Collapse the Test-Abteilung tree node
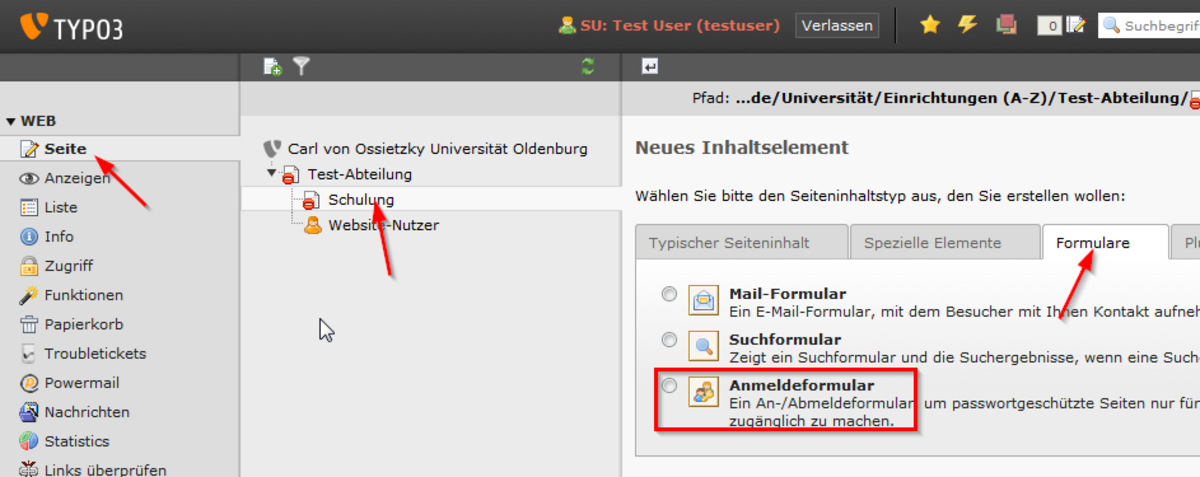The height and width of the screenshot is (477, 1200). [271, 174]
